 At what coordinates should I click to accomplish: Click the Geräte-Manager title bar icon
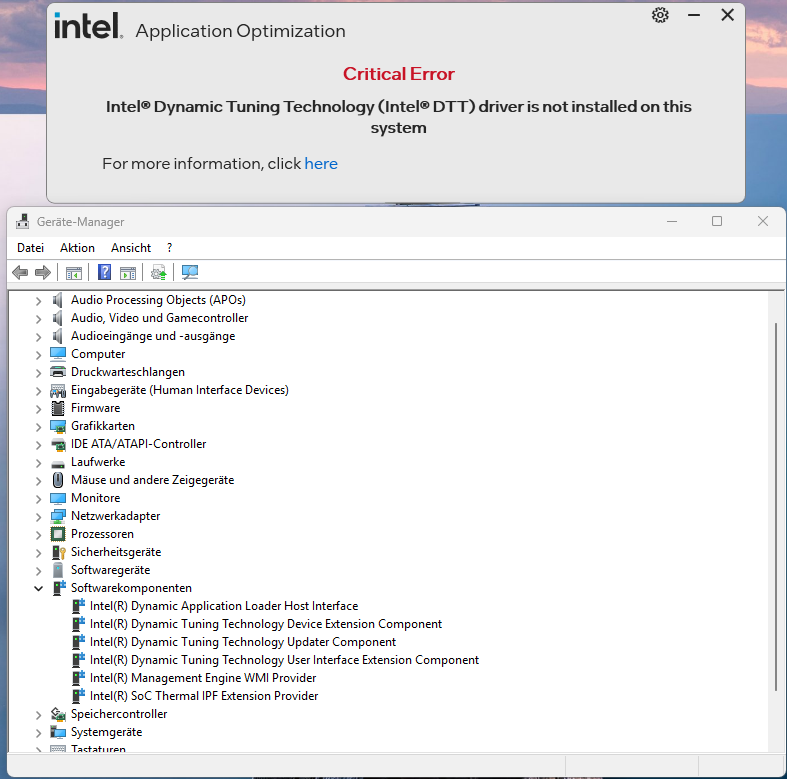[22, 221]
